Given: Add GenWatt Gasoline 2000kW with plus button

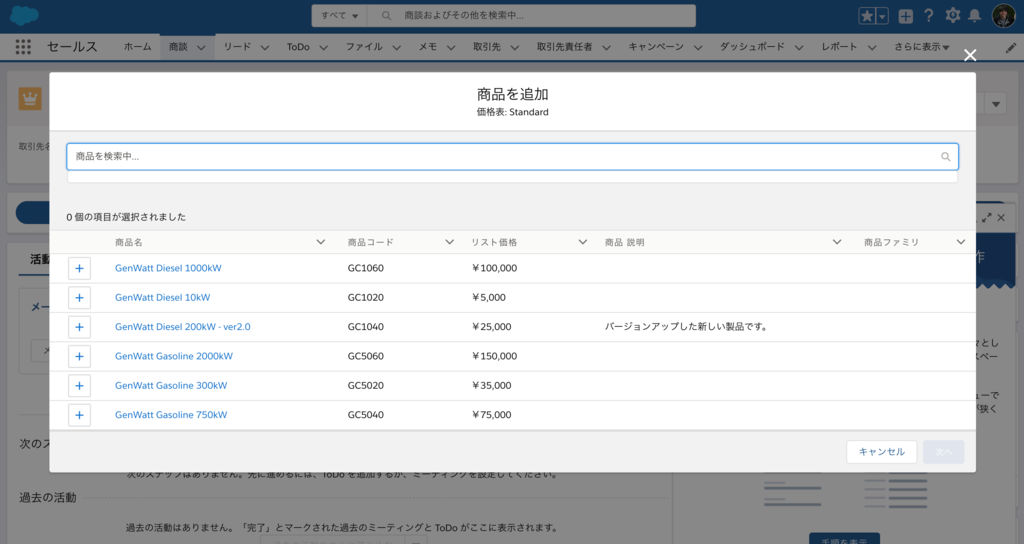Looking at the screenshot, I should pos(79,357).
